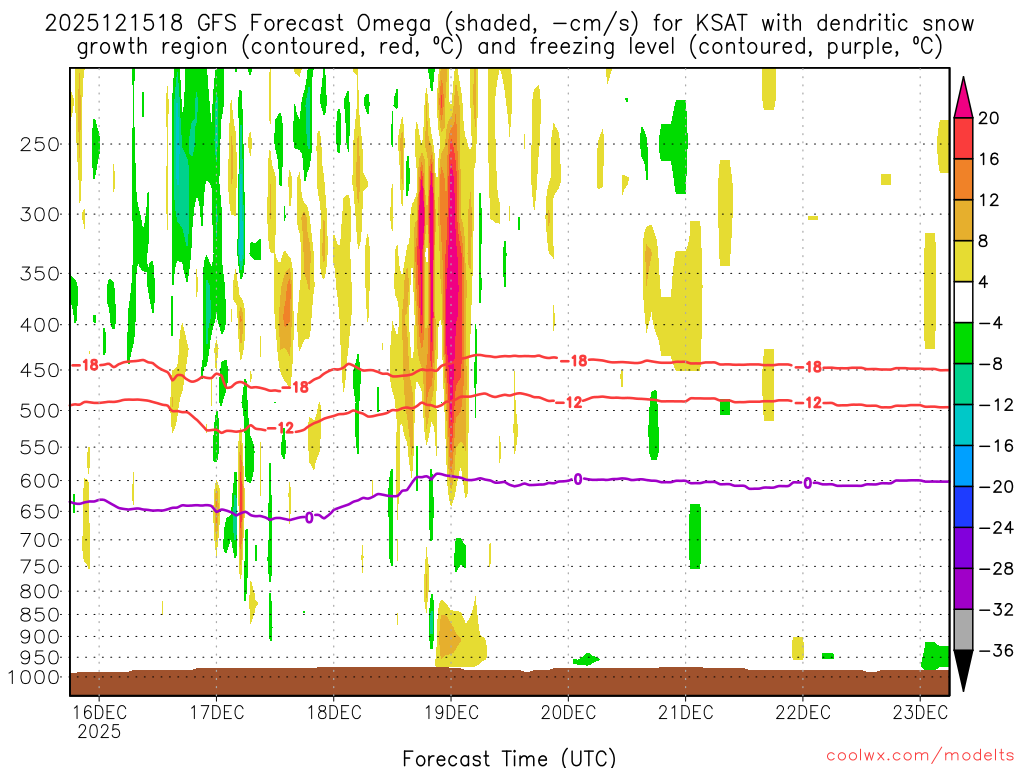Click the gray -32 to -36 color bar segment
The height and width of the screenshot is (768, 1024).
click(x=963, y=630)
